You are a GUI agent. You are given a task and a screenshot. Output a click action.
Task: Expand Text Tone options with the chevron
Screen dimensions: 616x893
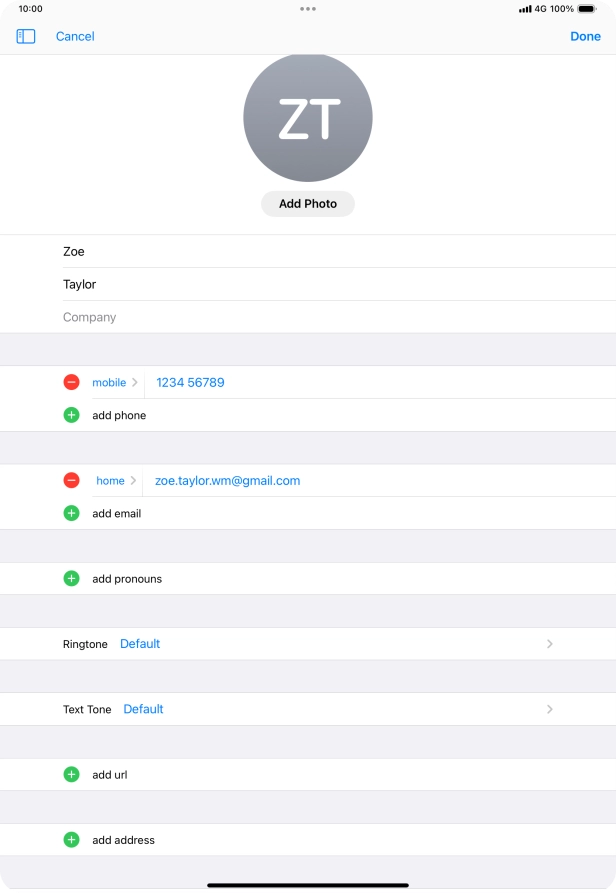coord(549,709)
